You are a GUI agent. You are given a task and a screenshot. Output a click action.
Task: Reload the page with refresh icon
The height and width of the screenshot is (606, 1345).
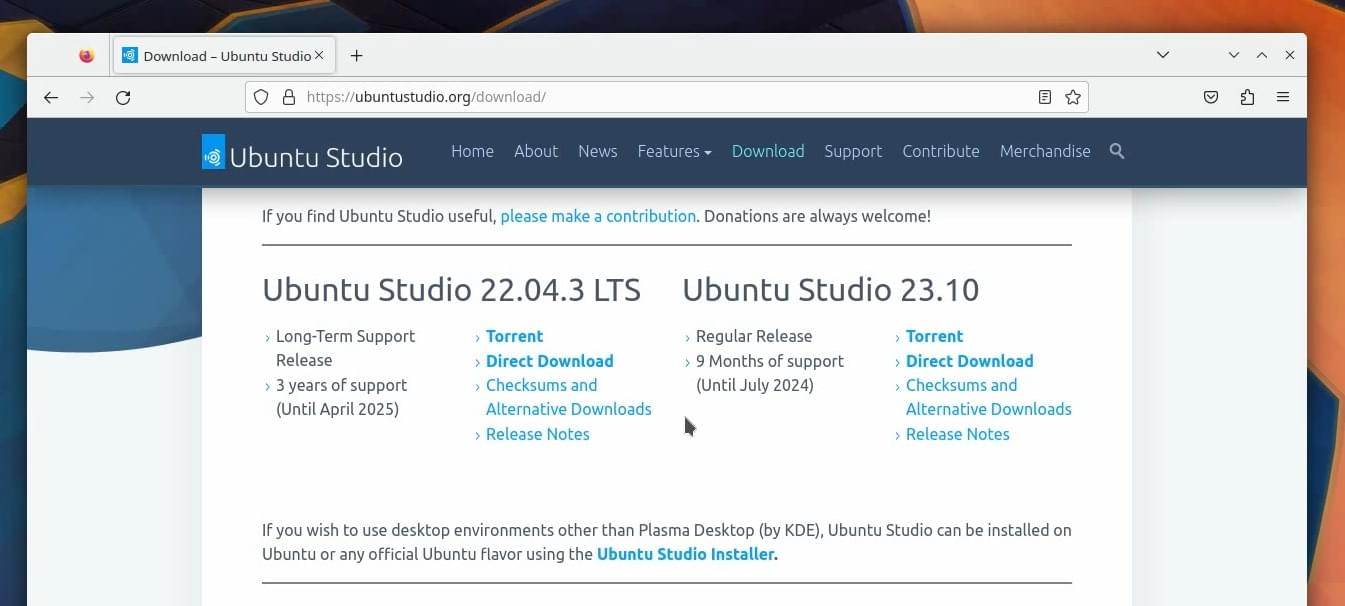[x=123, y=97]
